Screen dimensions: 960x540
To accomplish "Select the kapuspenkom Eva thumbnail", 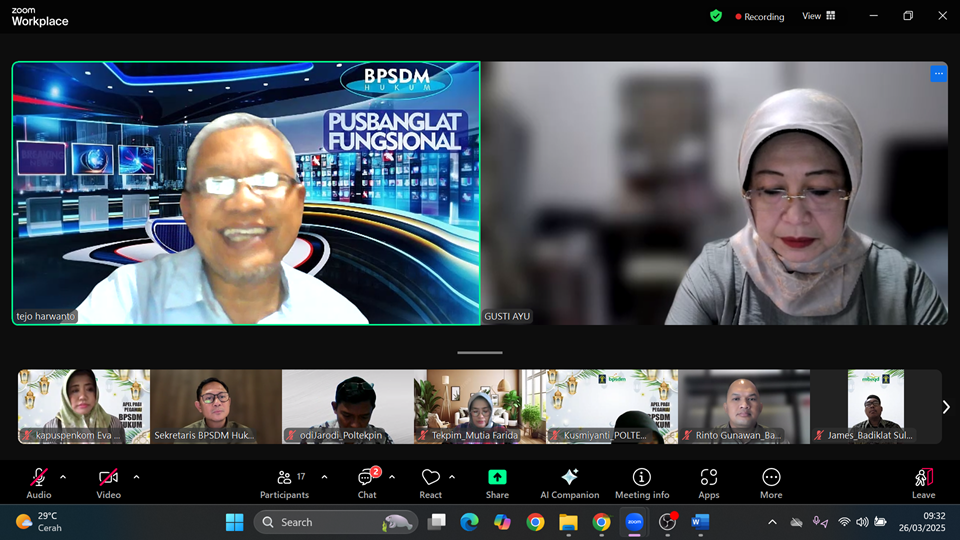I will tap(84, 407).
